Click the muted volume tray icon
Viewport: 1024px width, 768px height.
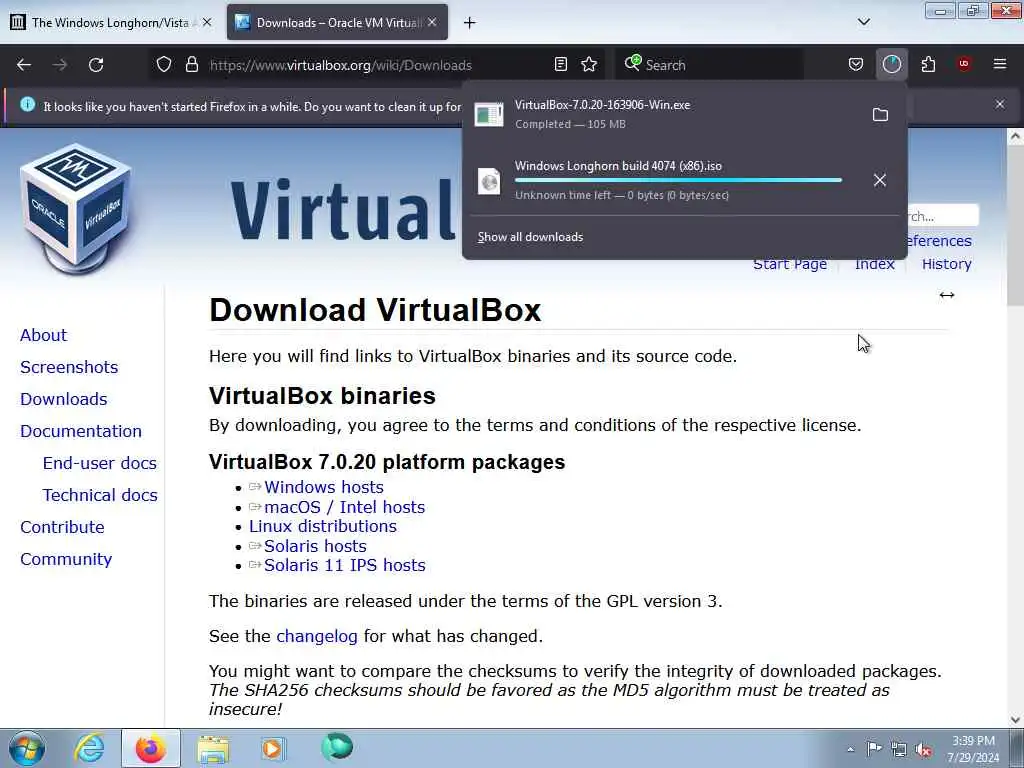pyautogui.click(x=923, y=750)
